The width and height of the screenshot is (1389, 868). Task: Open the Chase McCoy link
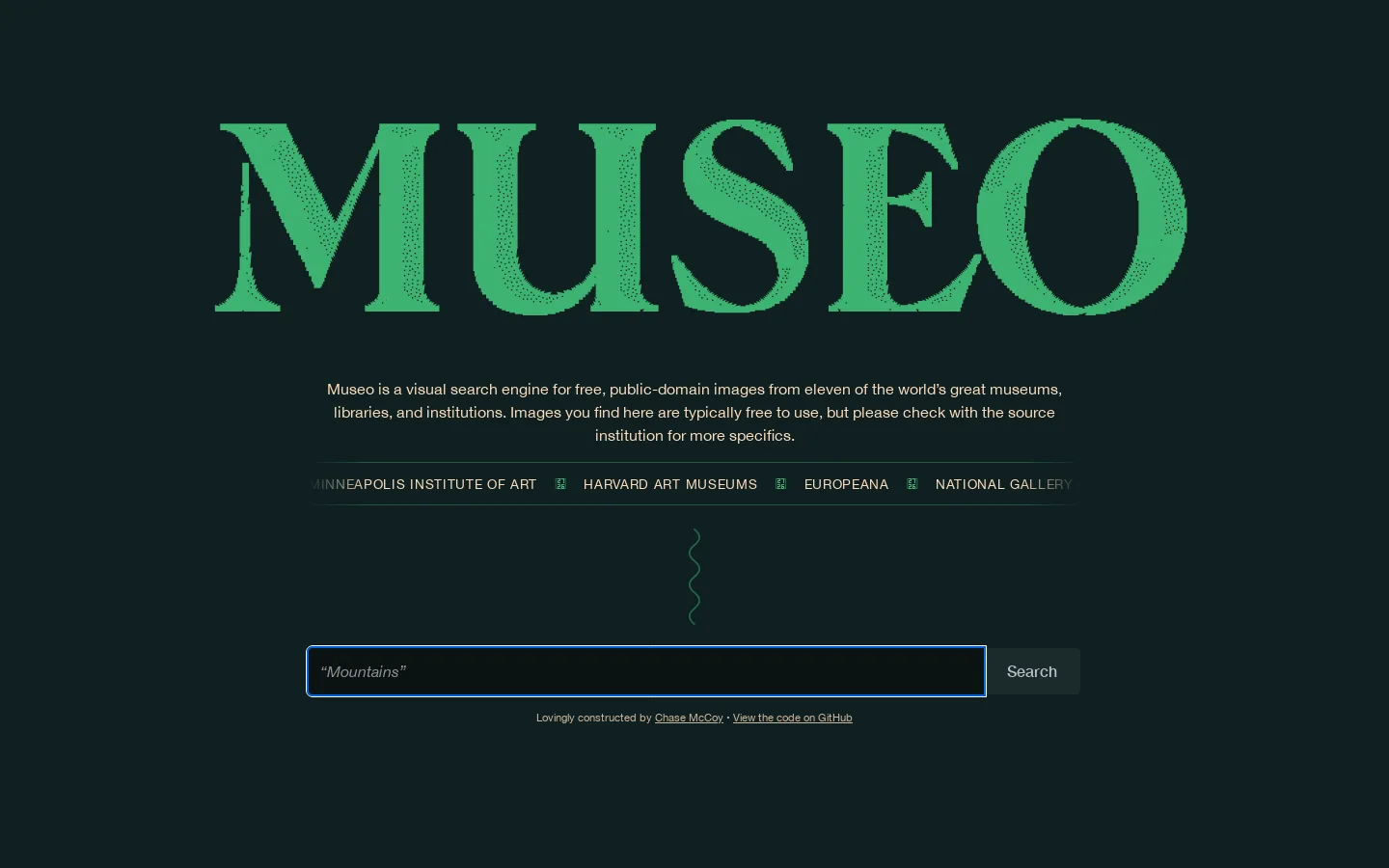[689, 718]
